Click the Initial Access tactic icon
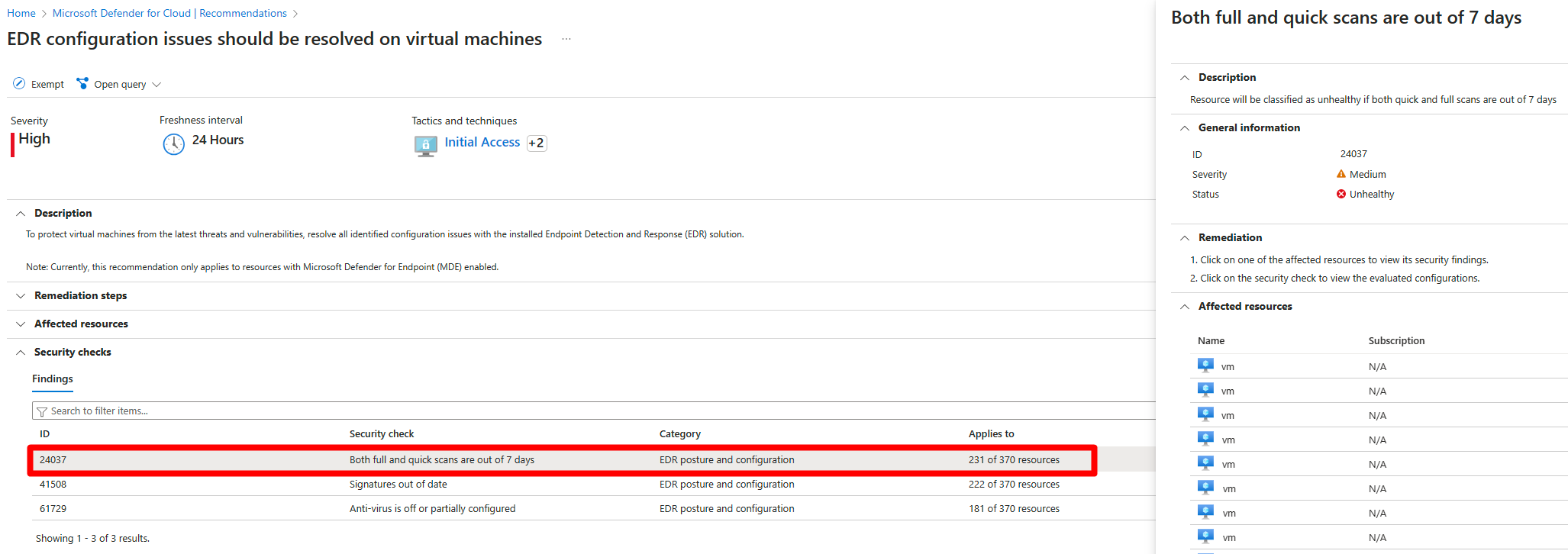Image resolution: width=1568 pixels, height=554 pixels. (x=426, y=145)
